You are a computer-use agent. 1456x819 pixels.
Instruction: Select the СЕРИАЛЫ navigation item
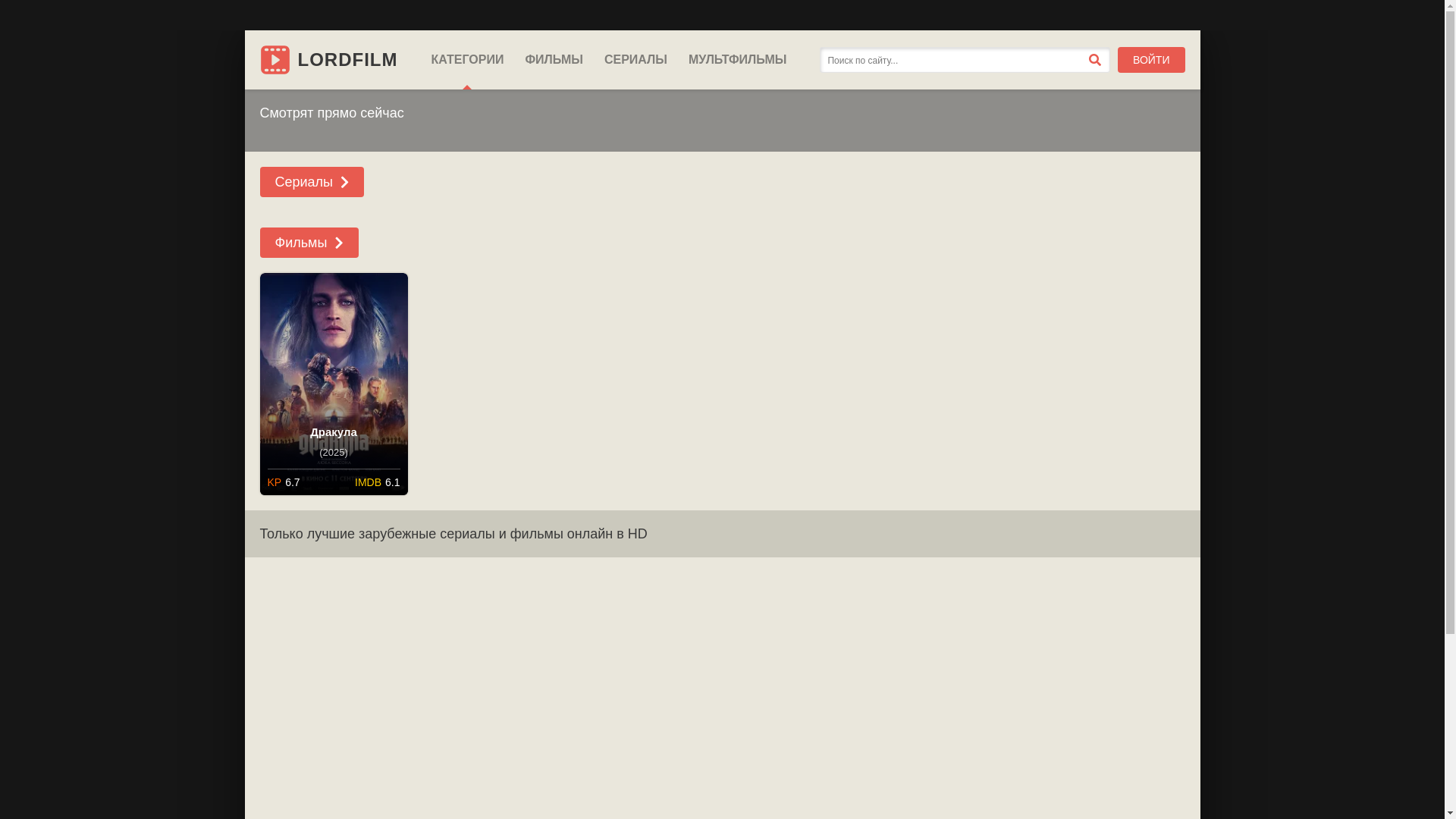[x=635, y=60]
